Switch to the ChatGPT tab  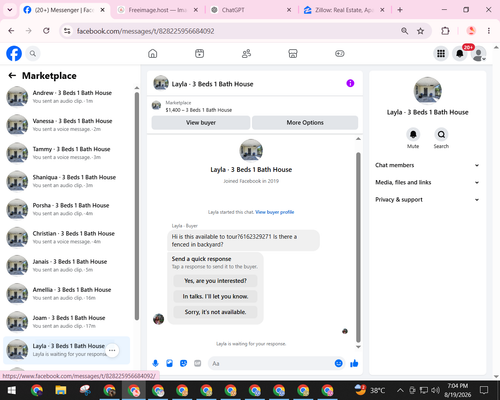pyautogui.click(x=252, y=10)
